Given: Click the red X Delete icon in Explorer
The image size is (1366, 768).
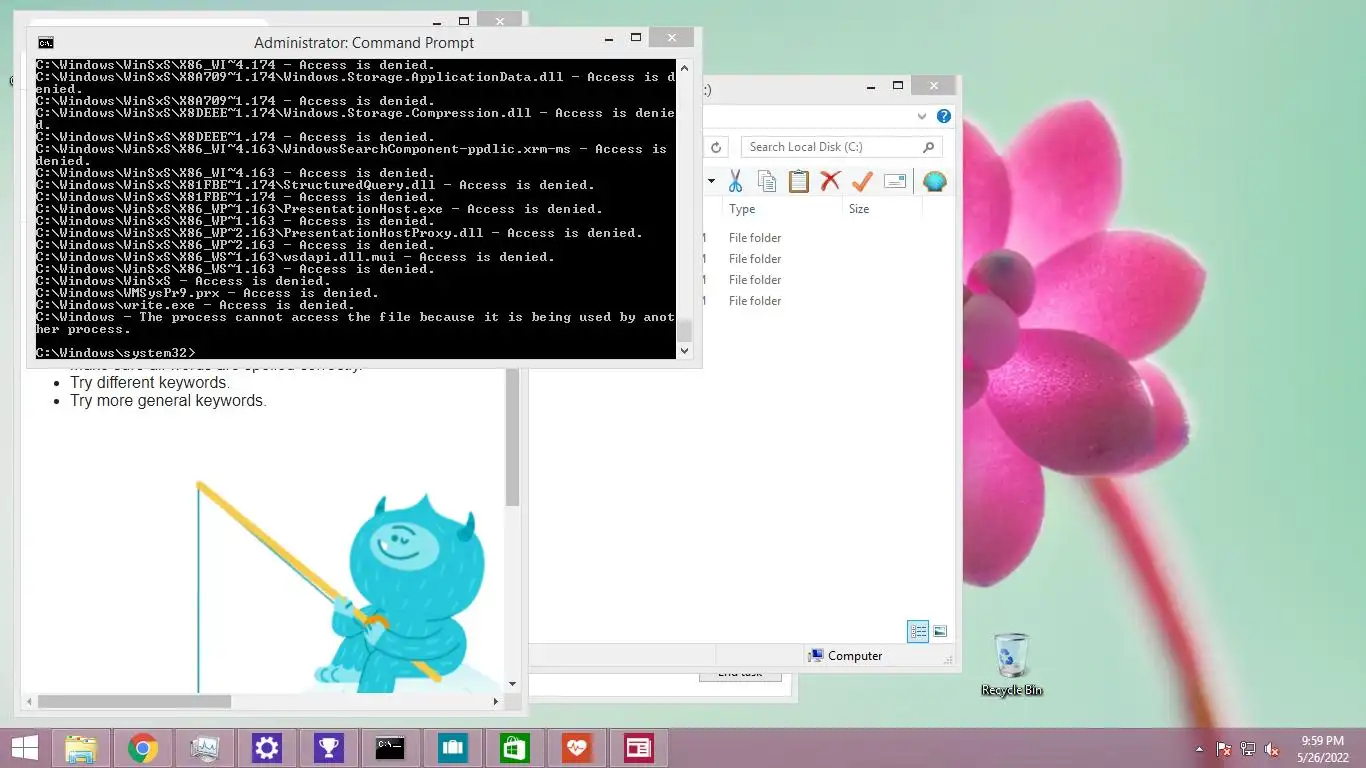Looking at the screenshot, I should click(830, 181).
